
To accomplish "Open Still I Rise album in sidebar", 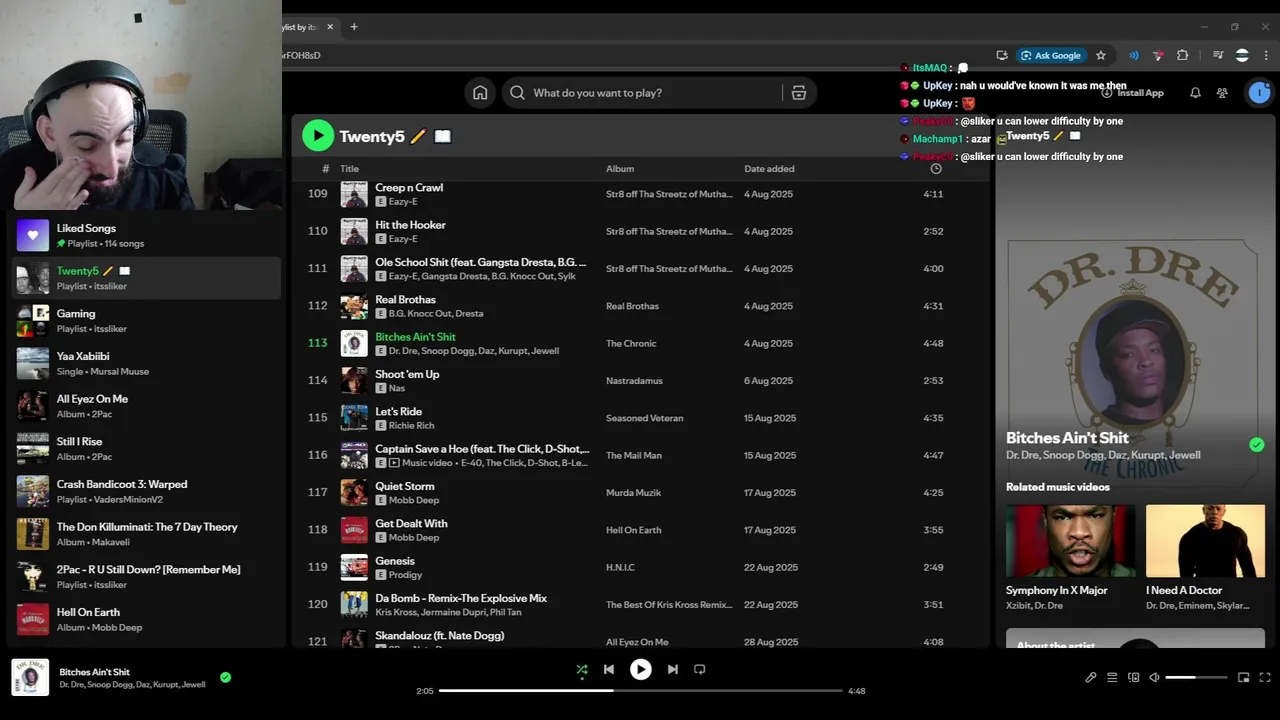I will click(x=146, y=449).
